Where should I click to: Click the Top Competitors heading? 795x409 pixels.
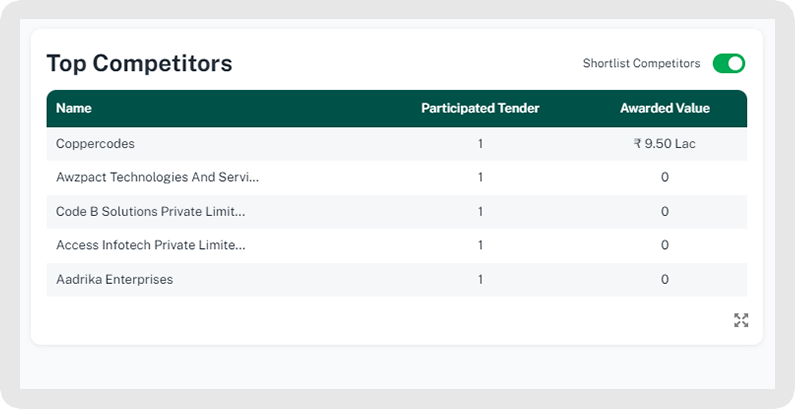(x=139, y=64)
